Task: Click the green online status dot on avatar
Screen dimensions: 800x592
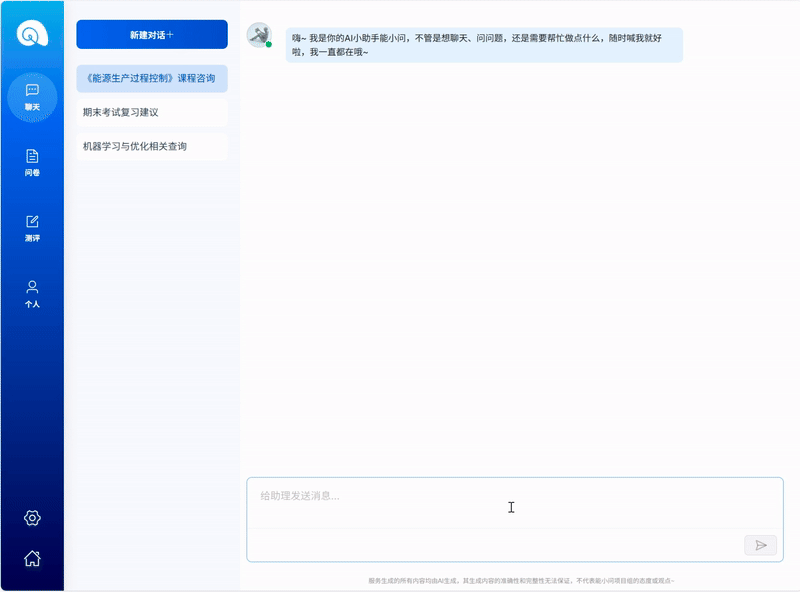Action: click(x=268, y=44)
